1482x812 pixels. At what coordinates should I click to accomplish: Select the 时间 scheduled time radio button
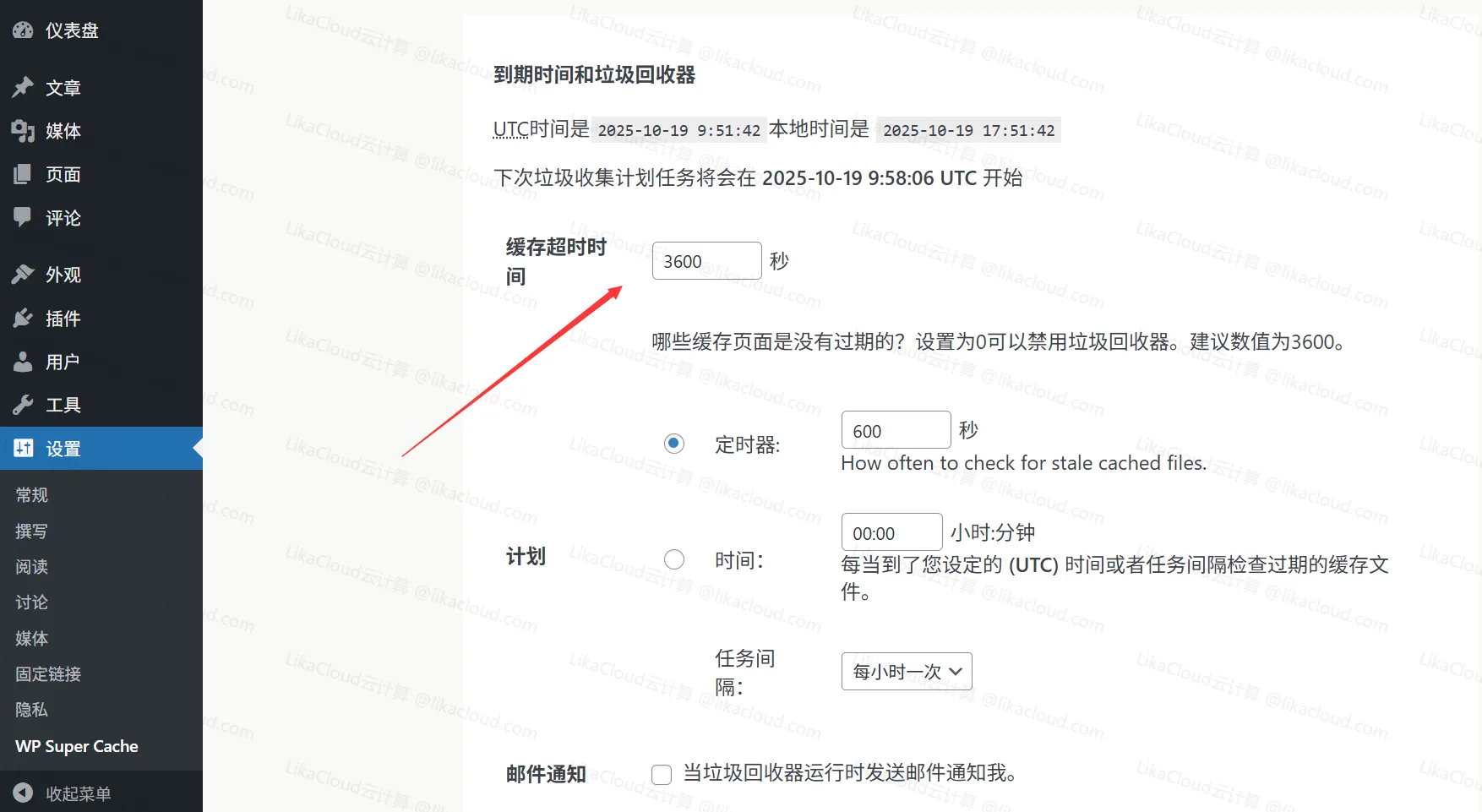[x=673, y=559]
